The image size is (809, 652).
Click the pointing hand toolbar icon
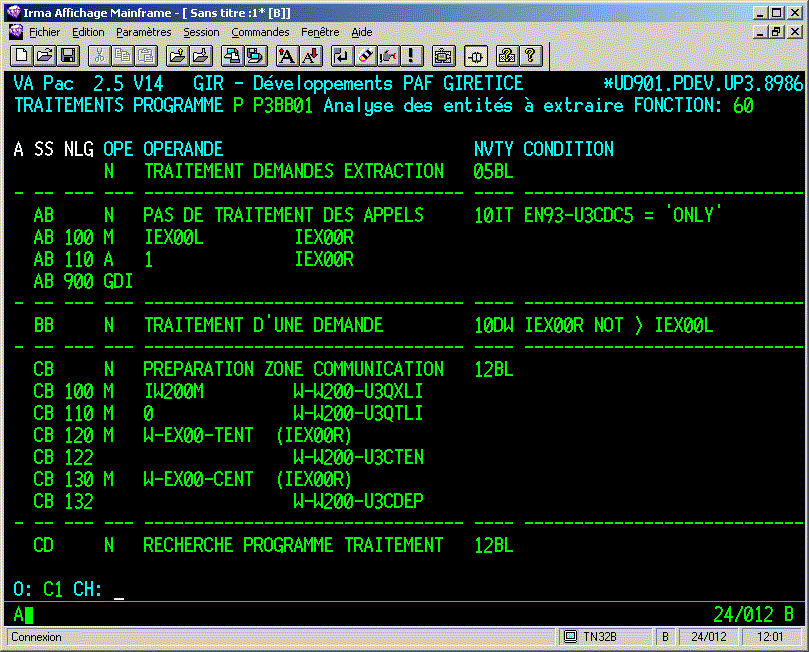tap(388, 56)
